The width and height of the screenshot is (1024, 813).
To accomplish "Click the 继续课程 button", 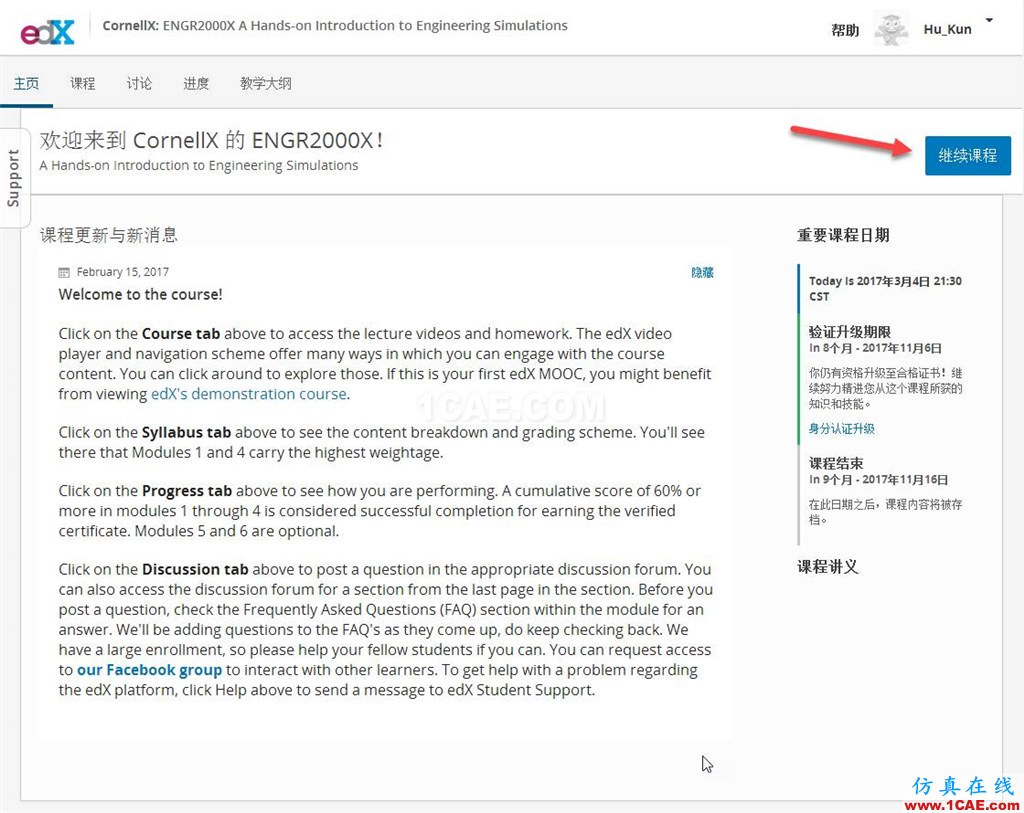I will (x=967, y=155).
